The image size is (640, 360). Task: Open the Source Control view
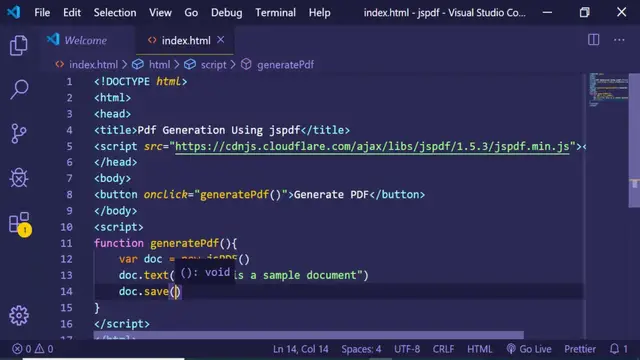click(19, 133)
